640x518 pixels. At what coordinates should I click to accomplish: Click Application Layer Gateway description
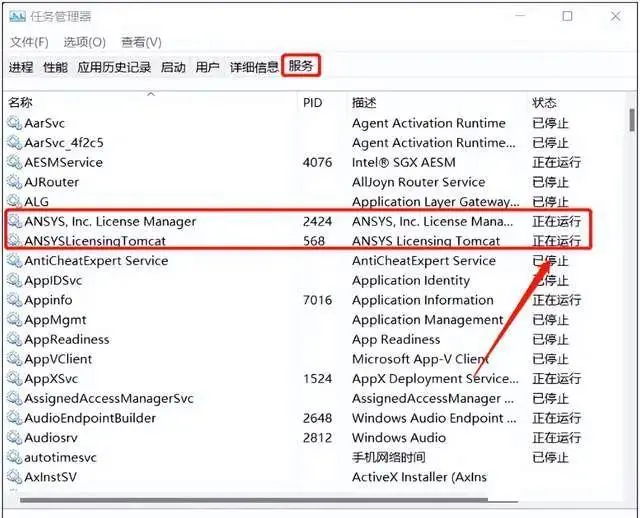tap(436, 201)
